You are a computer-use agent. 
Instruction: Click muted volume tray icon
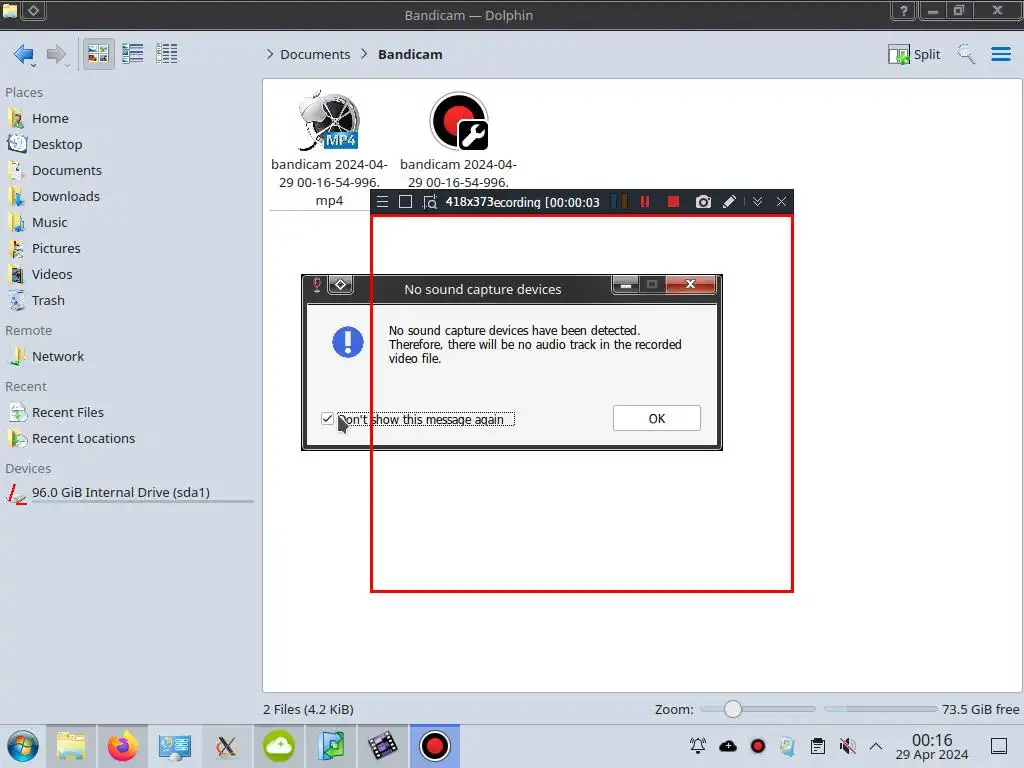point(848,746)
